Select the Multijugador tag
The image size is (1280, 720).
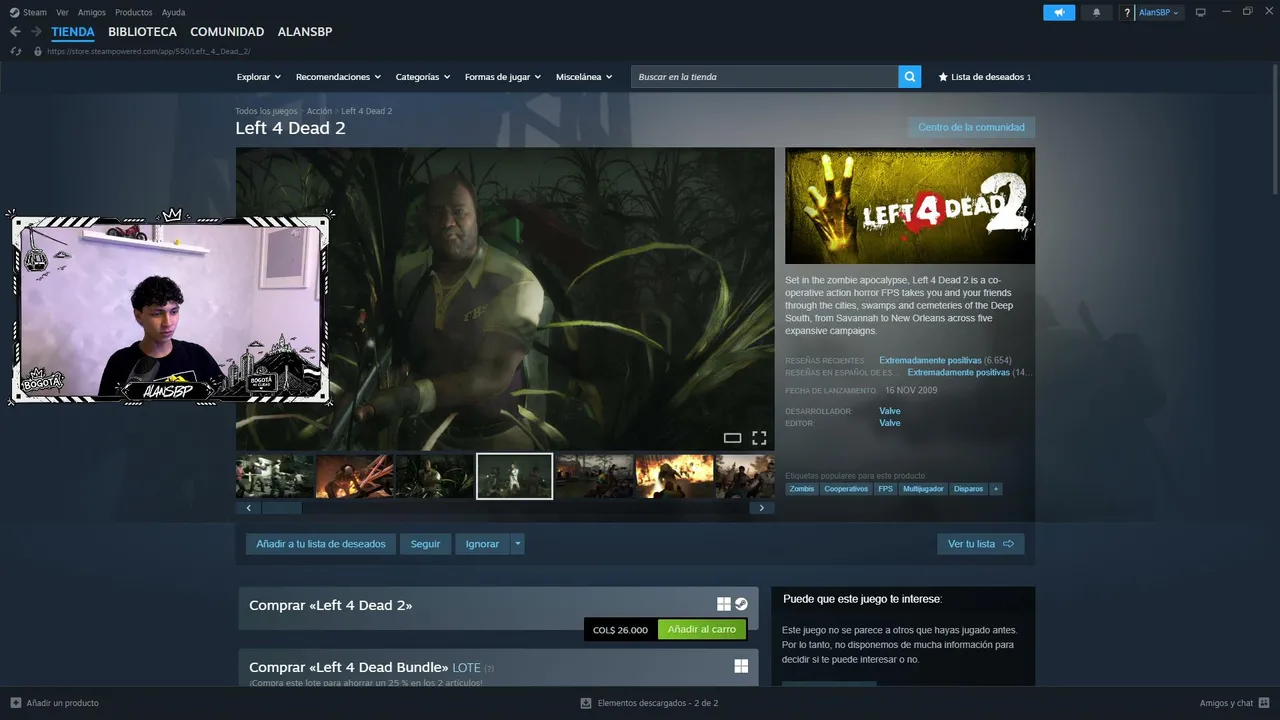click(923, 489)
